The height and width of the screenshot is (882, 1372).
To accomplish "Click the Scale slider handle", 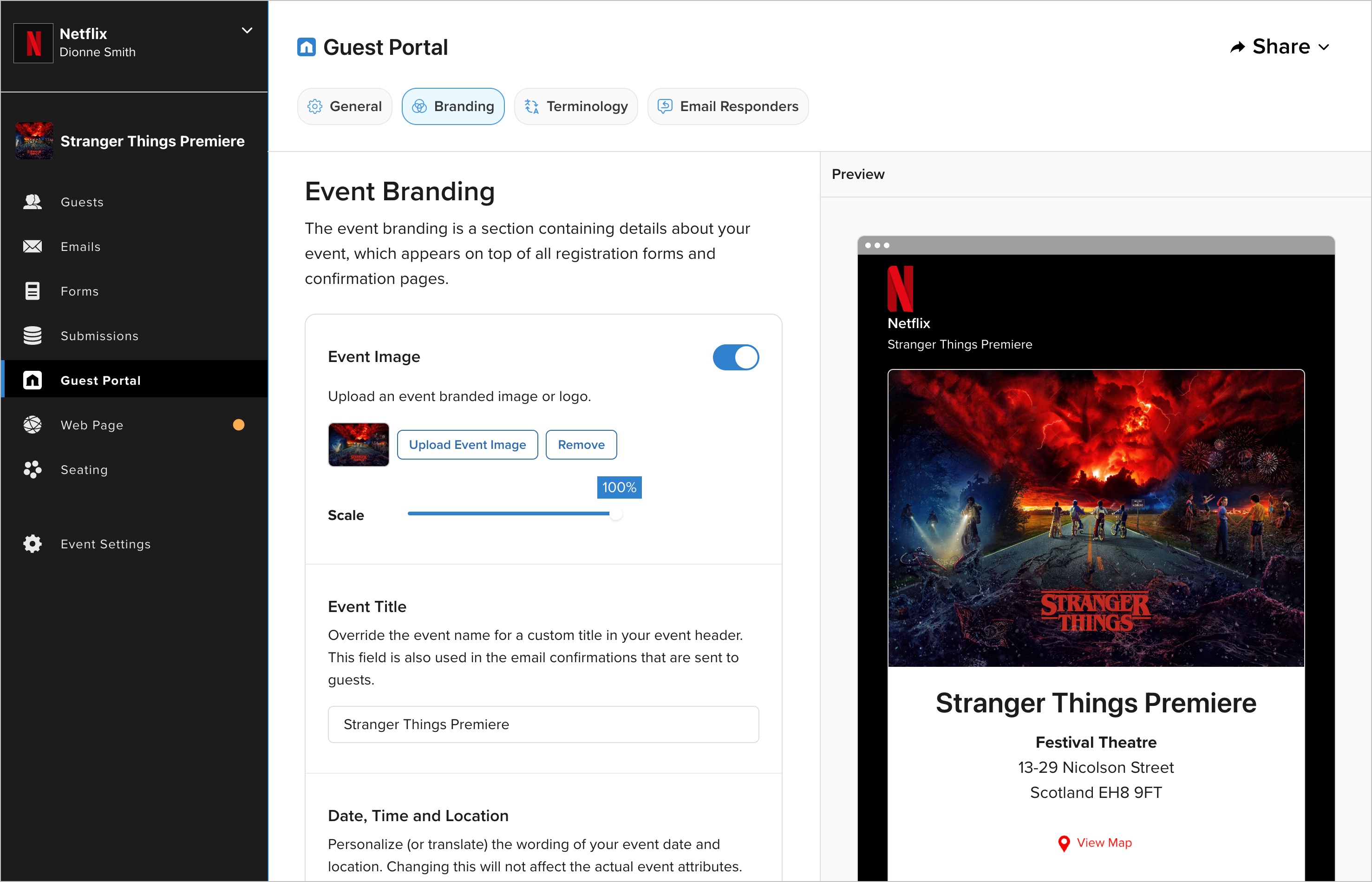I will click(615, 514).
